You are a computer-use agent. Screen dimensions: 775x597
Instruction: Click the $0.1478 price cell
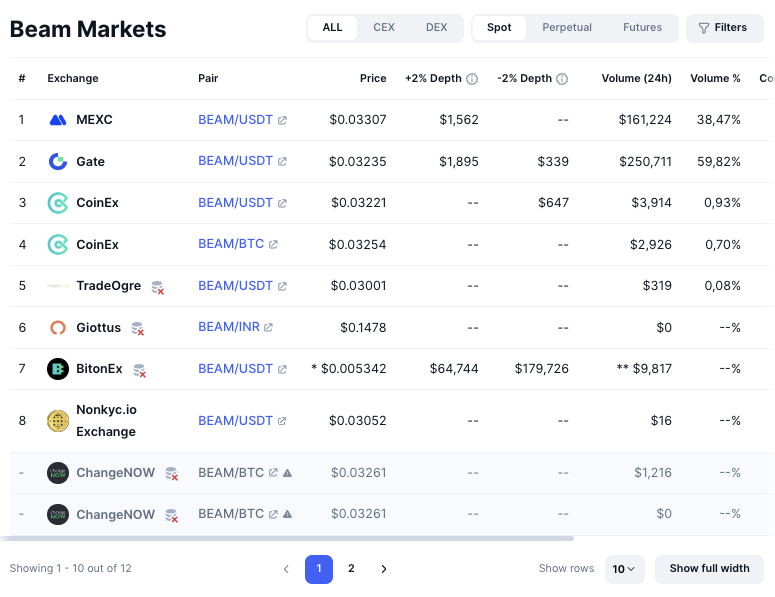click(363, 328)
